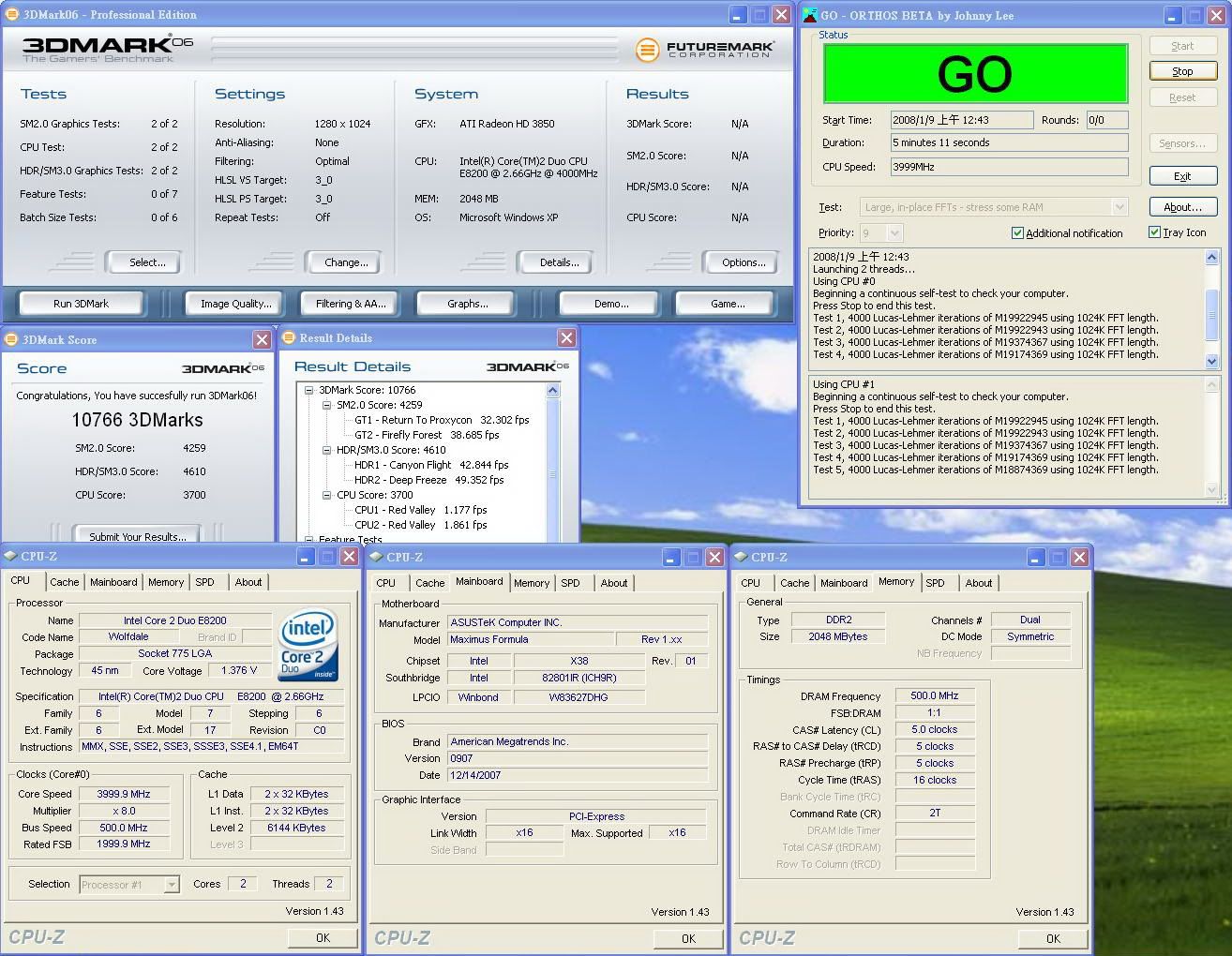This screenshot has height=956, width=1232.
Task: Select SPD tab in middle CPU-Z window
Action: tap(570, 583)
